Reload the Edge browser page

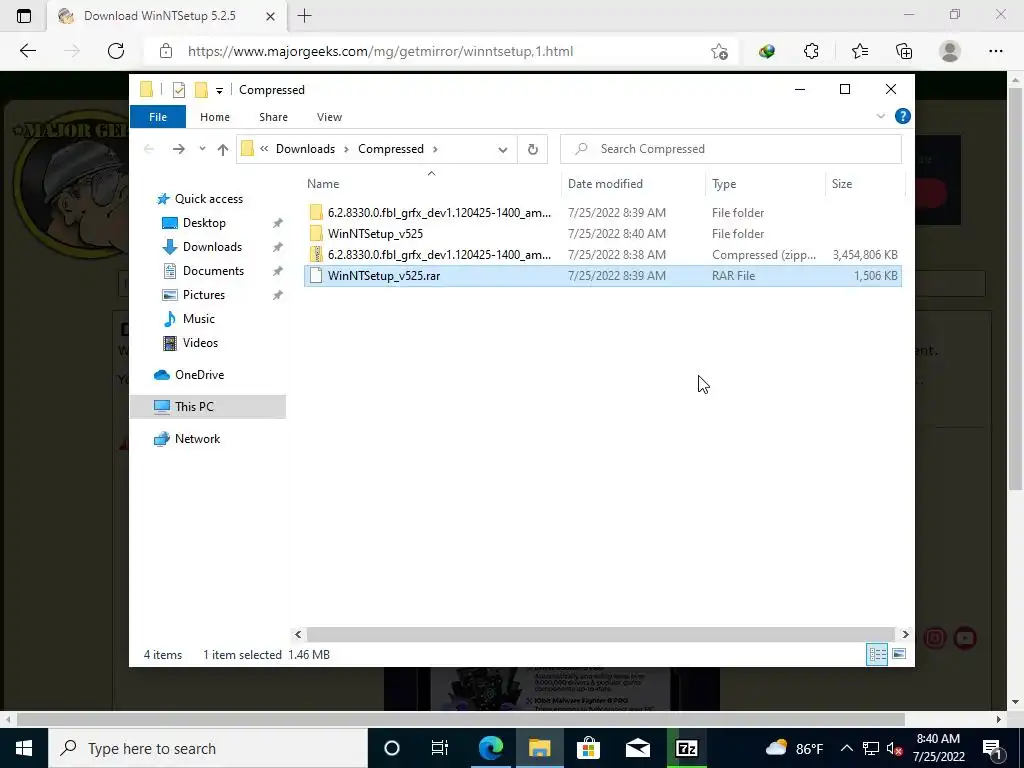[116, 51]
